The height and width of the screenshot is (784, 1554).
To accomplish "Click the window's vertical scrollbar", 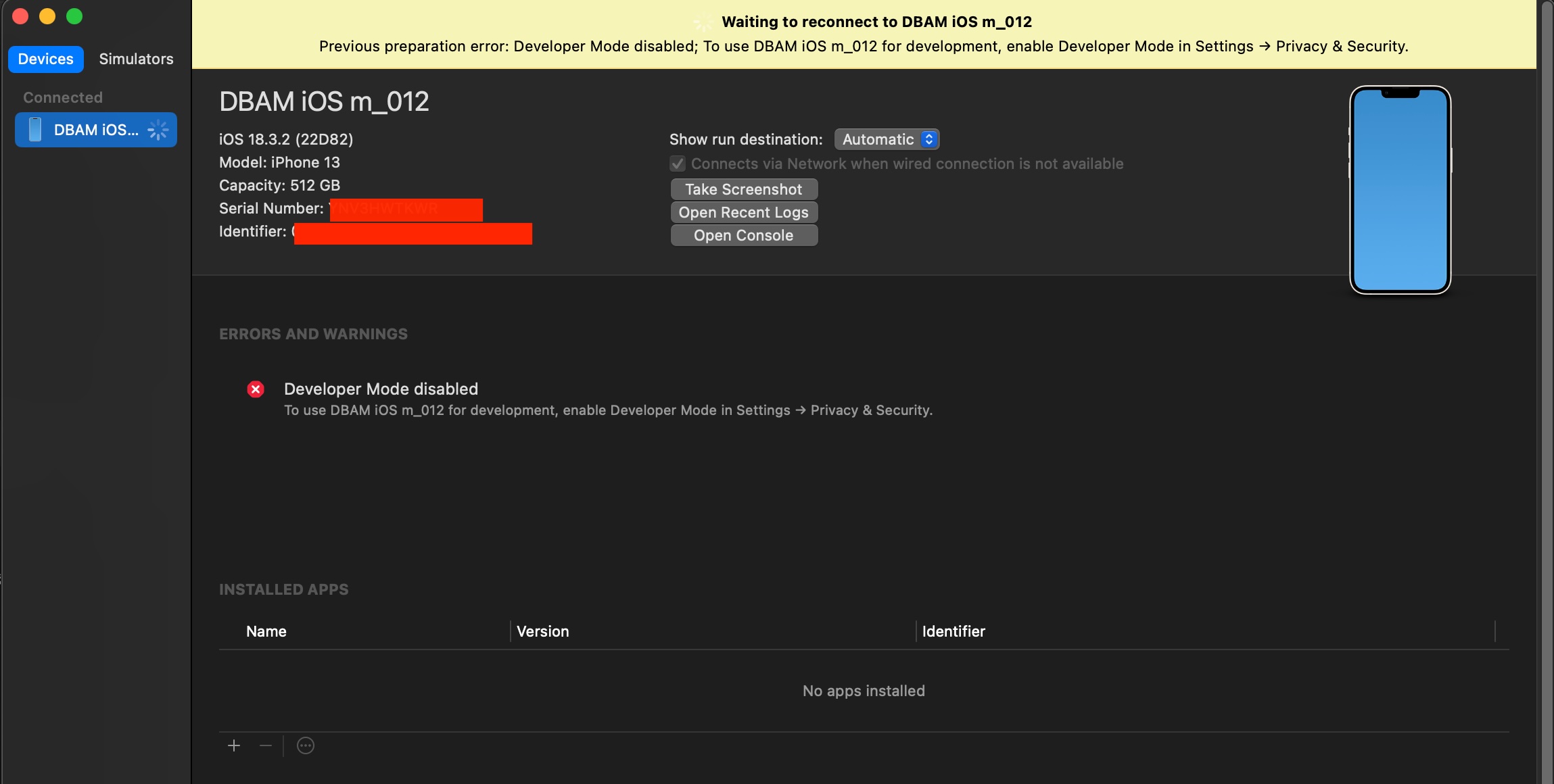I will tap(1547, 392).
